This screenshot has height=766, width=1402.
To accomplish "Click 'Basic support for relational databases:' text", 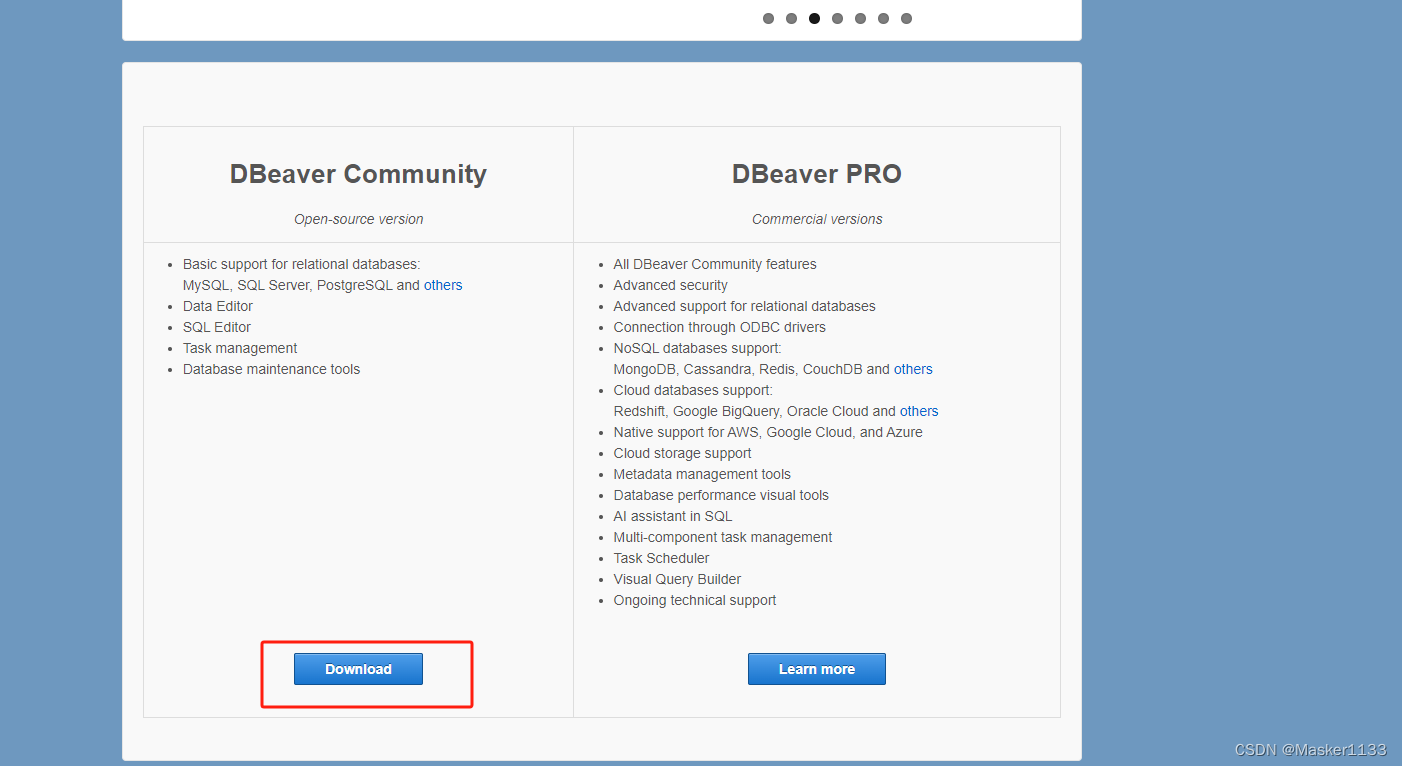I will click(302, 264).
